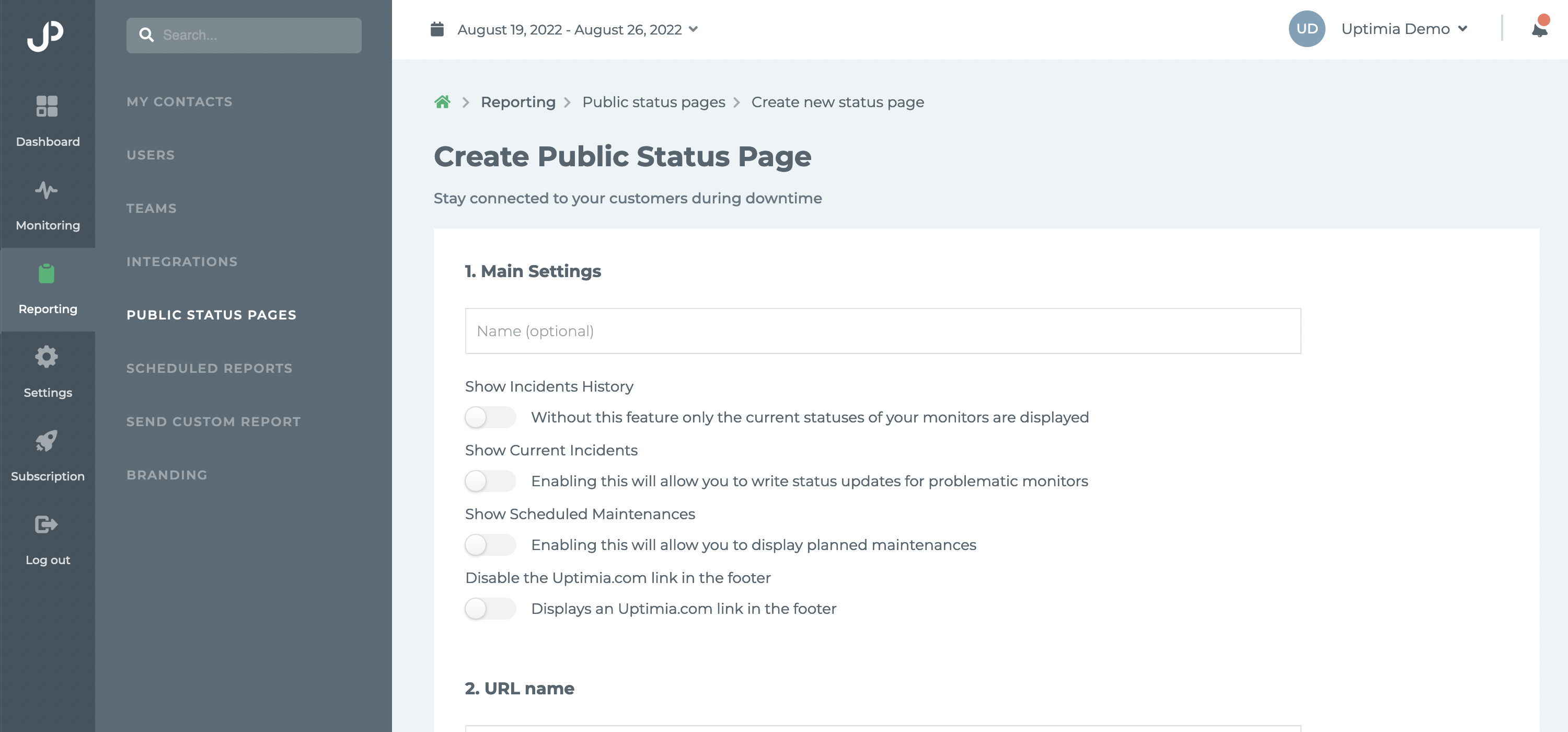Image resolution: width=1568 pixels, height=732 pixels.
Task: Click the Log out label
Action: [x=48, y=559]
